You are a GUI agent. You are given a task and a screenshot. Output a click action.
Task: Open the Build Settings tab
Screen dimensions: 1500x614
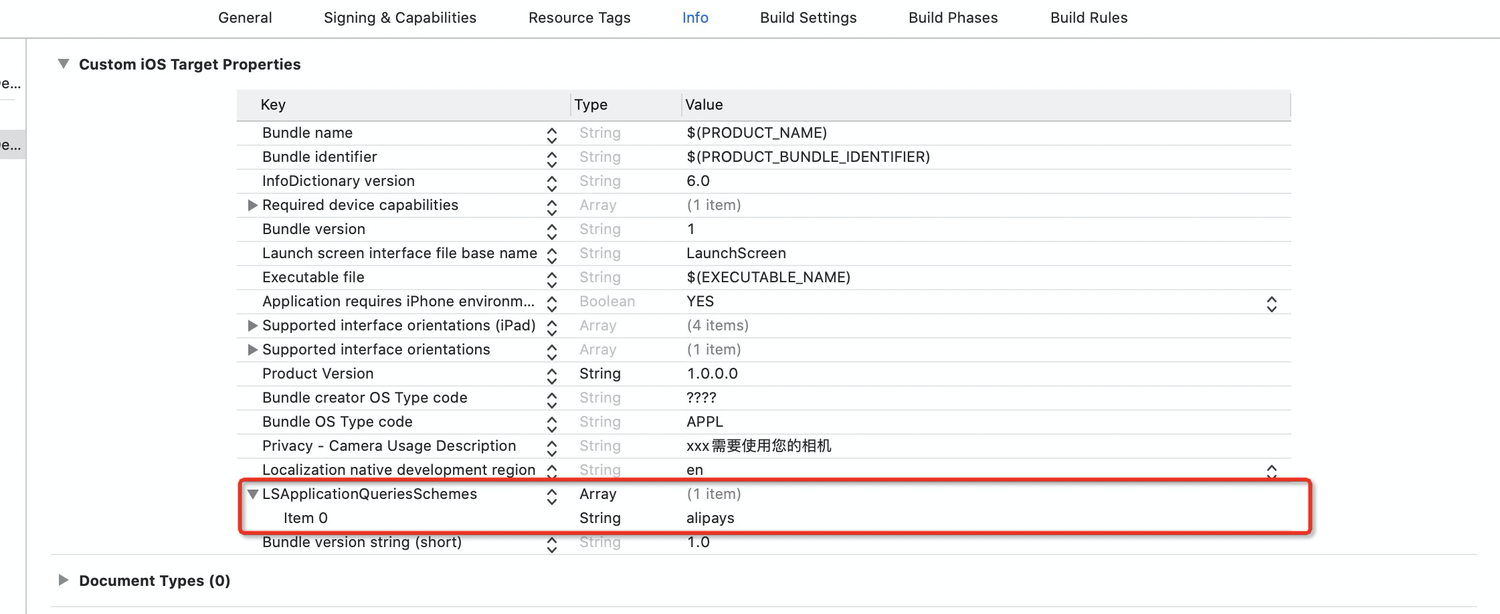click(808, 18)
